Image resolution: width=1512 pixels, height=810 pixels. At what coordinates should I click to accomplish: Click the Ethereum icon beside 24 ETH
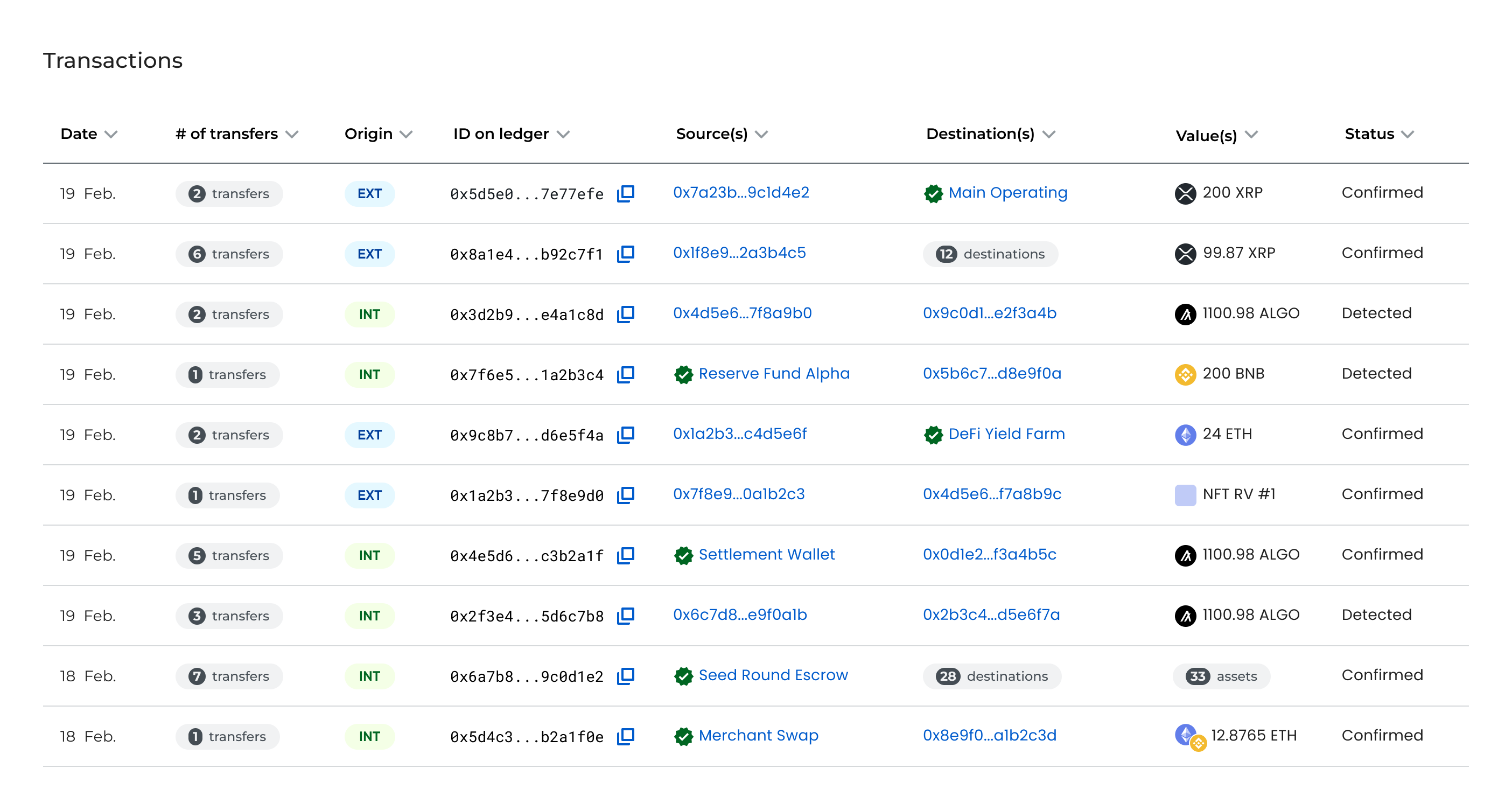[1185, 434]
